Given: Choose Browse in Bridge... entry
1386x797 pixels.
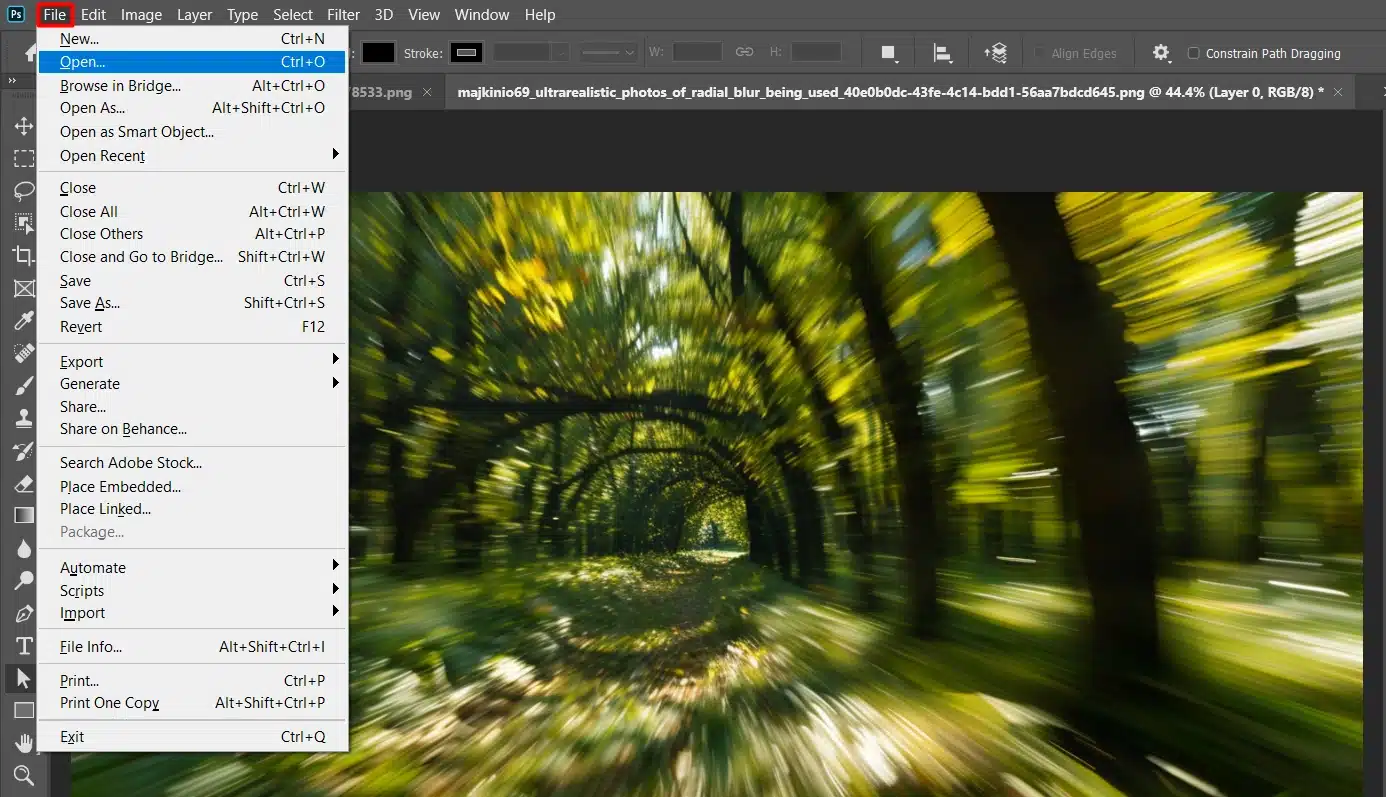Looking at the screenshot, I should coord(192,86).
